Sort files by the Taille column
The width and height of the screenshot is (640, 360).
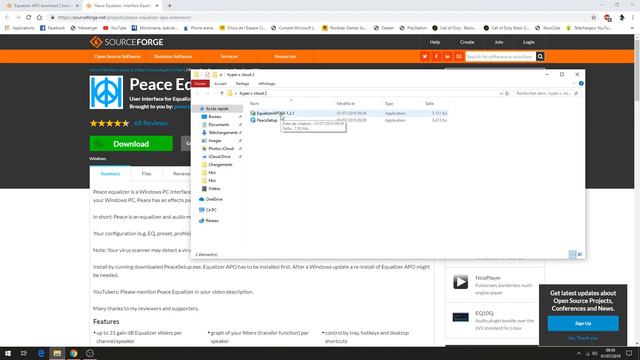coord(429,104)
